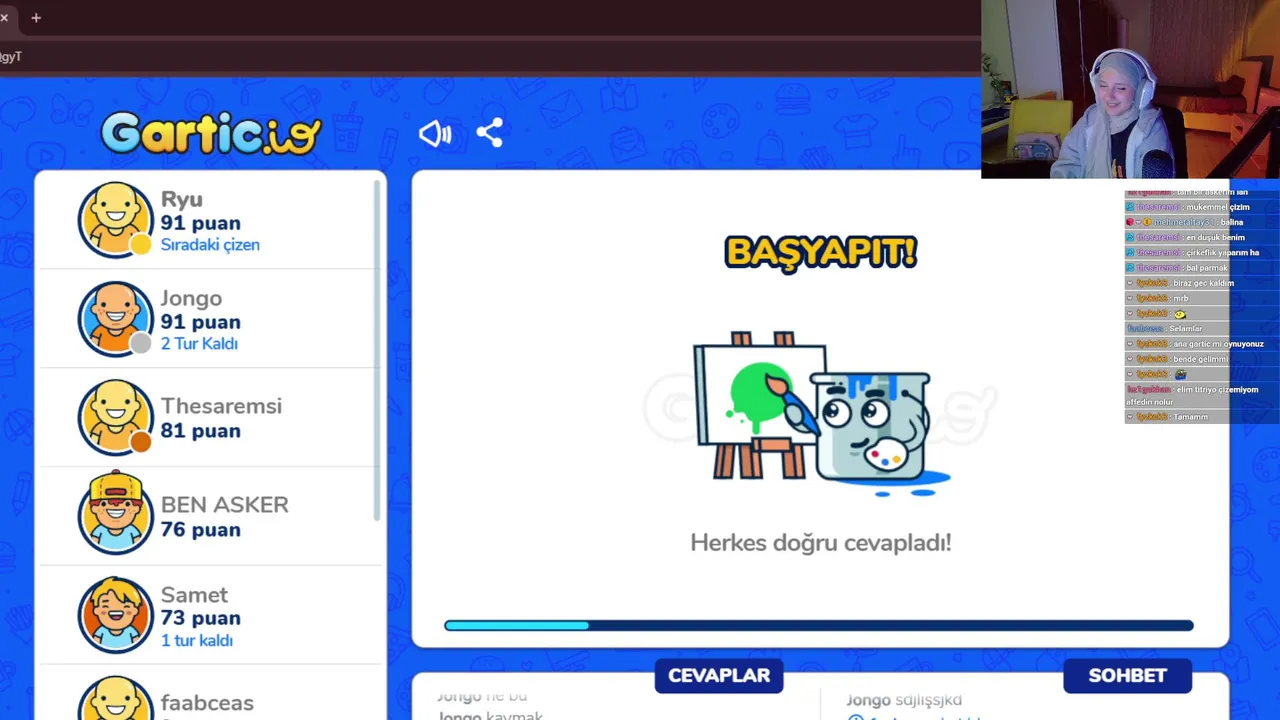Image resolution: width=1280 pixels, height=720 pixels.
Task: Click the Gartic.io logo
Action: [211, 133]
